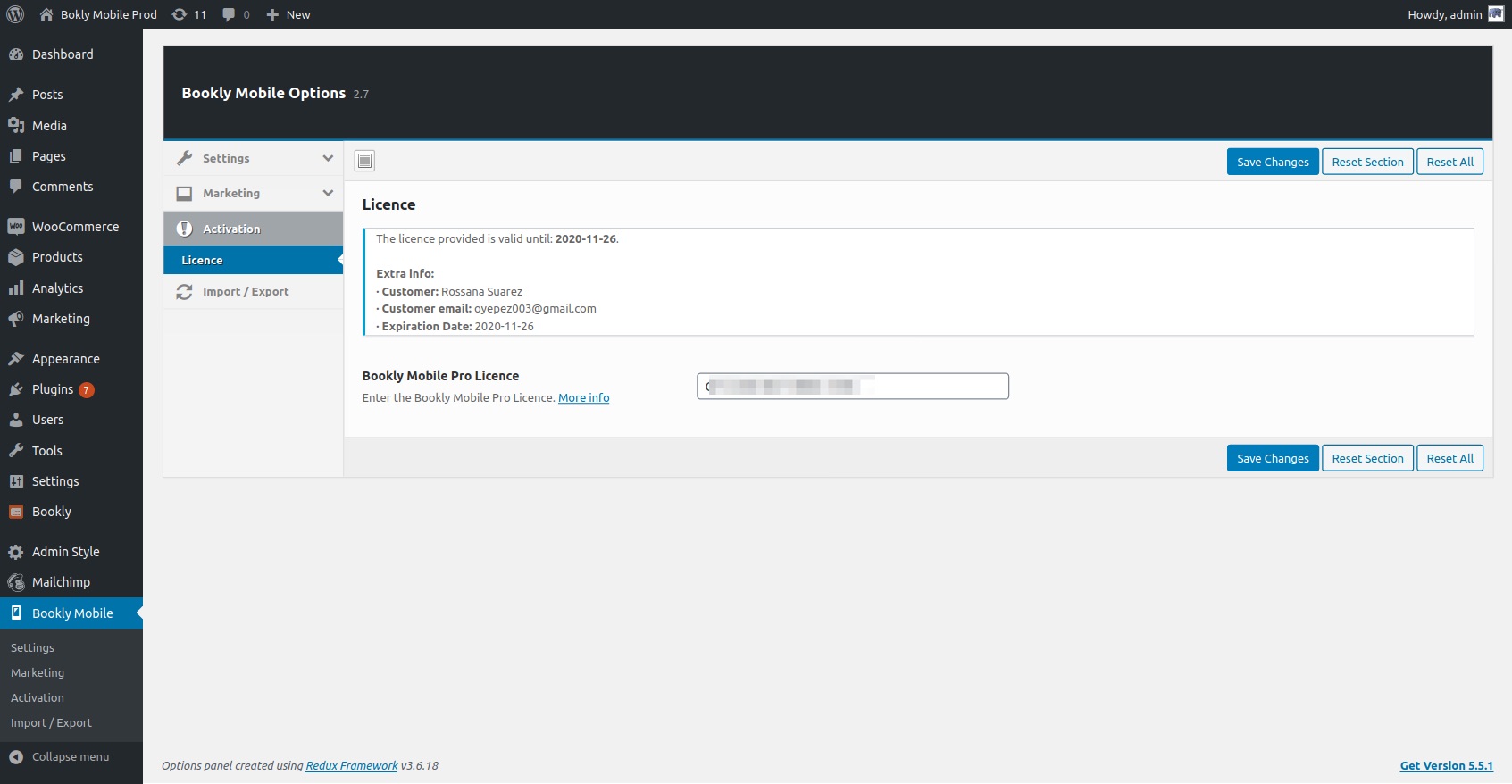Open the Import / Export section
The width and height of the screenshot is (1512, 784).
(x=254, y=292)
